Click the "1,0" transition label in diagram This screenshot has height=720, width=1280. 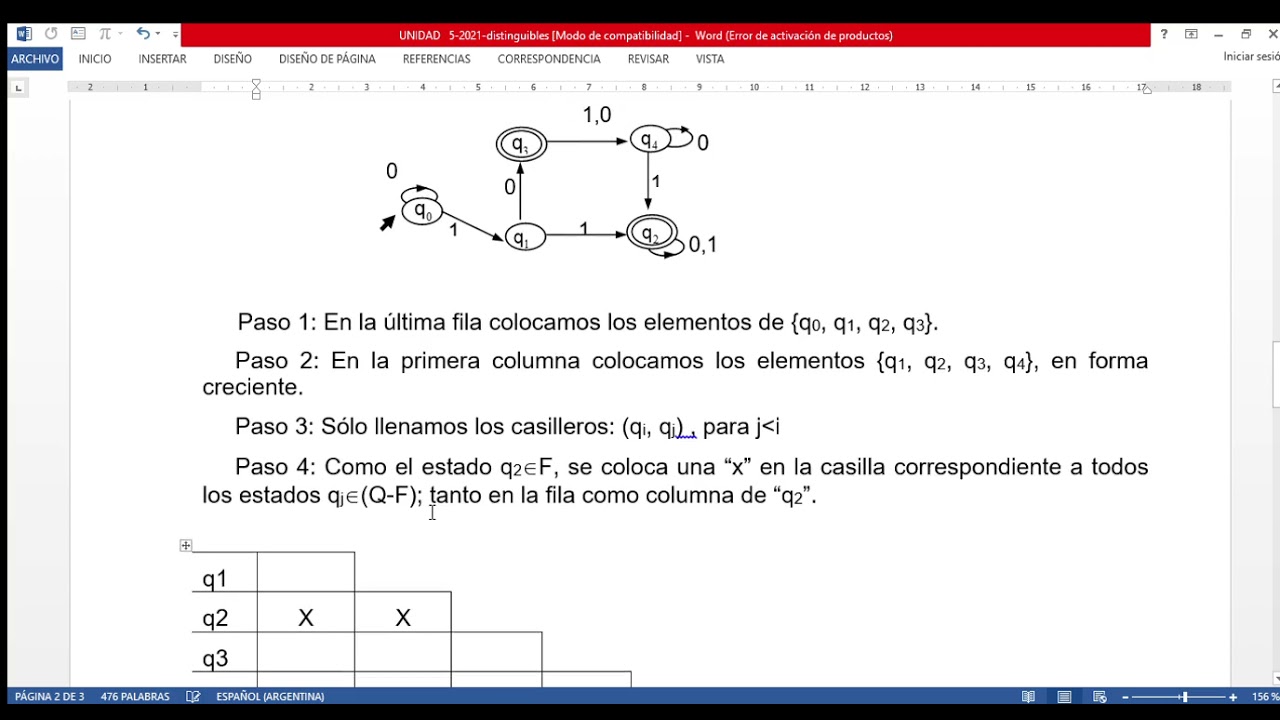click(597, 115)
